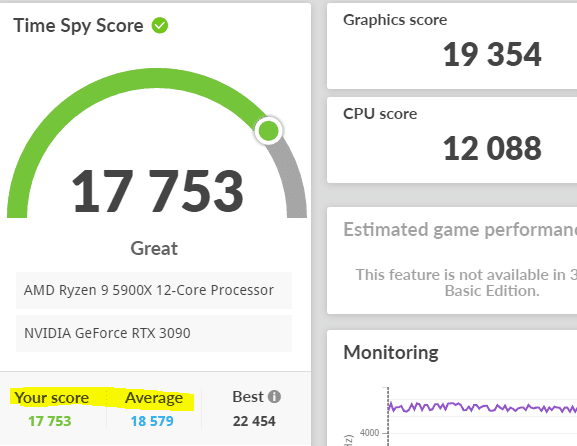Image resolution: width=577 pixels, height=446 pixels.
Task: Select the Time Spy Score heading
Action: click(x=78, y=26)
